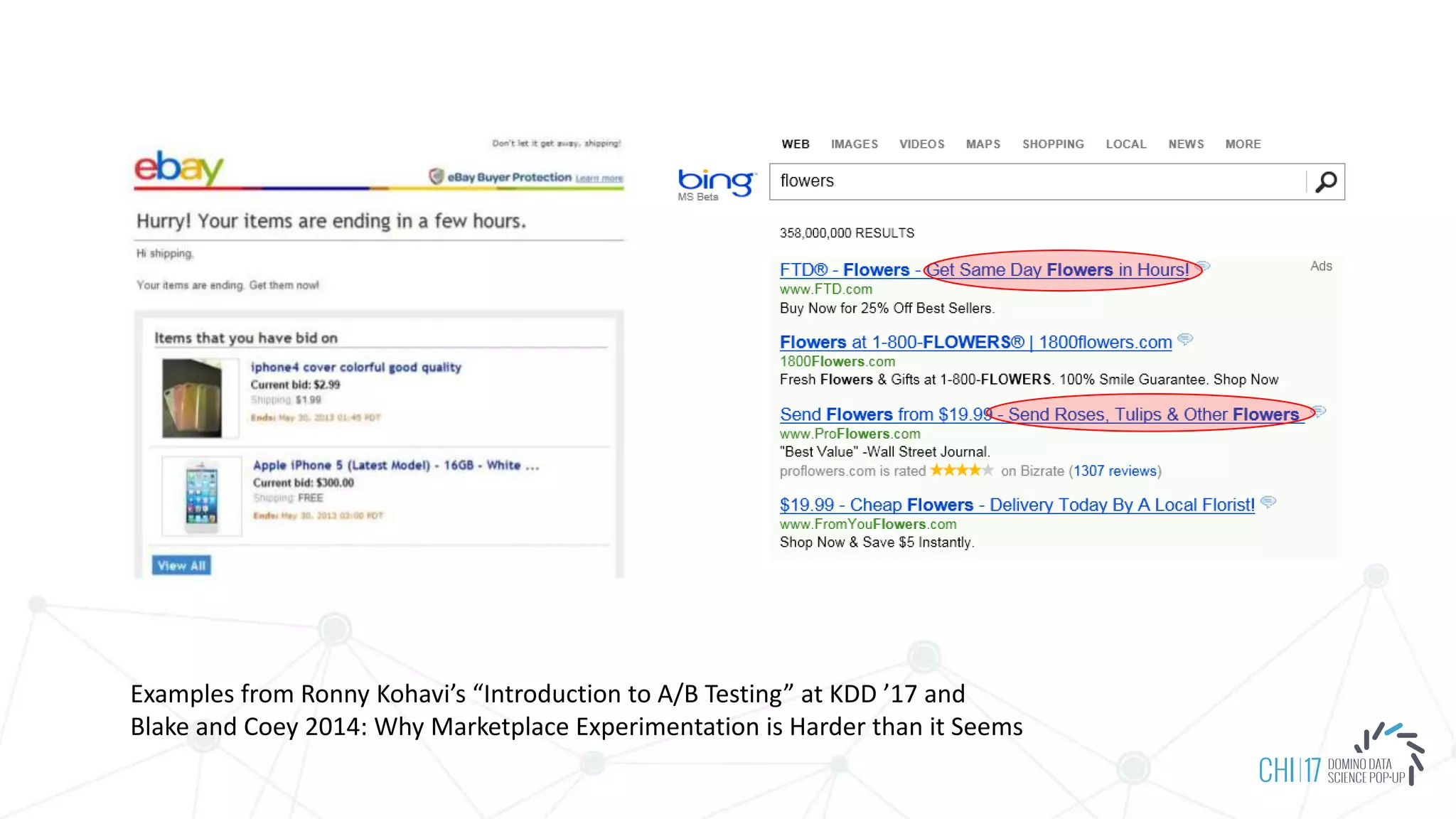This screenshot has height=819, width=1456.
Task: Click Shop Now & Save $5 Instantly text
Action: pyautogui.click(x=877, y=542)
